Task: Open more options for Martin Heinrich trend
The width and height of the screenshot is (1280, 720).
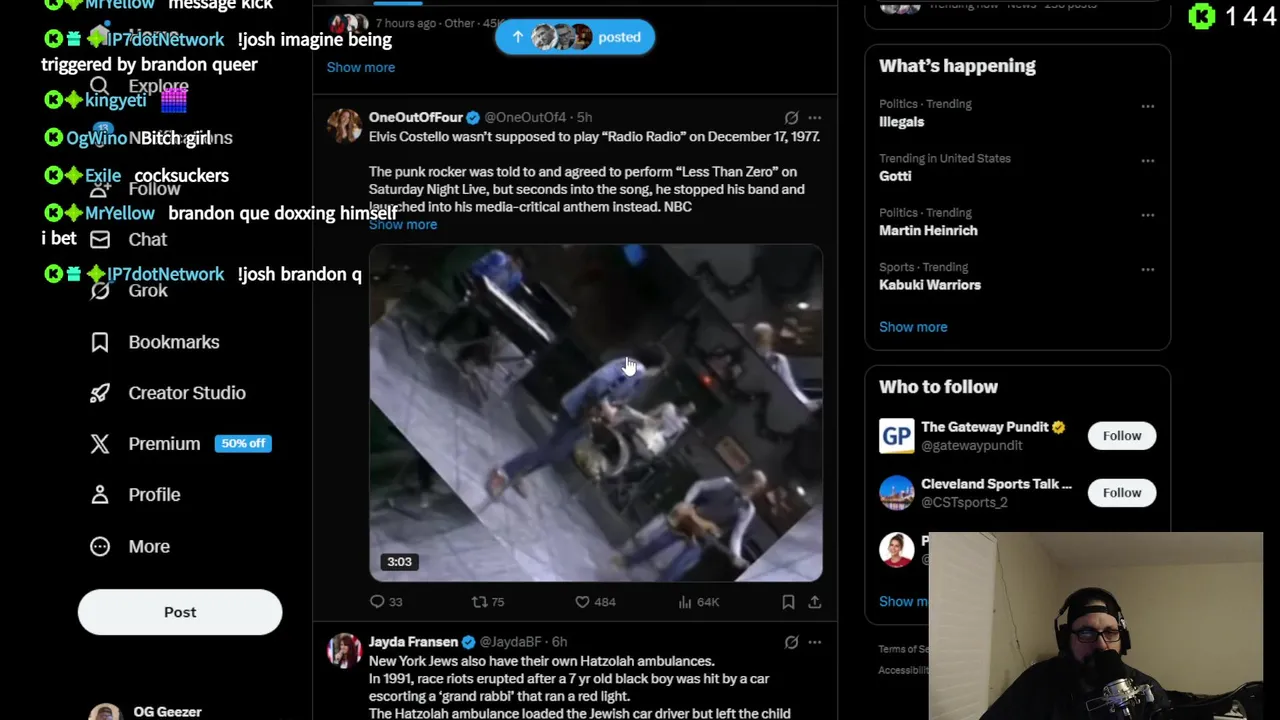Action: (1148, 215)
